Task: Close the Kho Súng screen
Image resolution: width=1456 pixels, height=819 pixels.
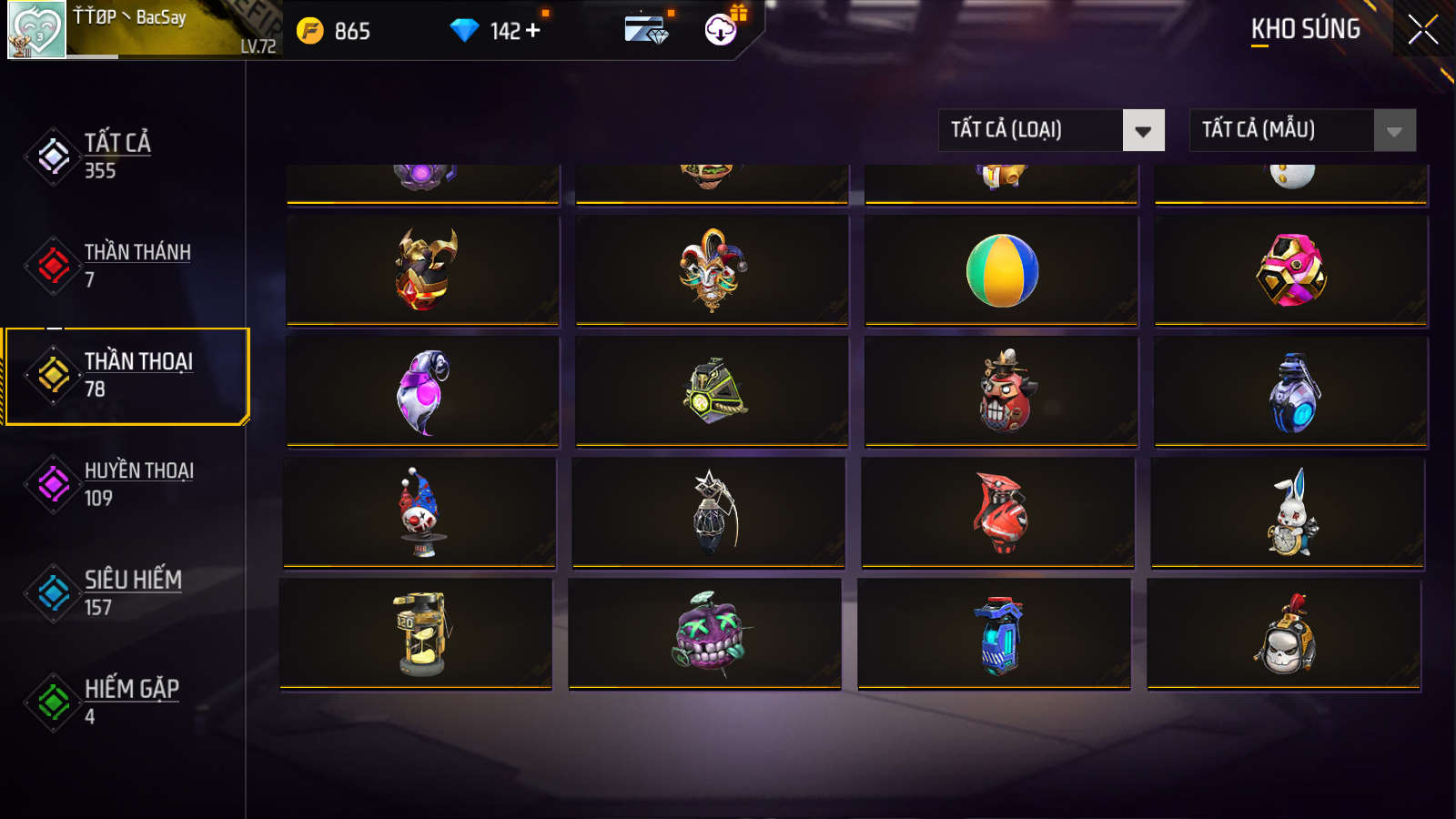Action: point(1423,29)
